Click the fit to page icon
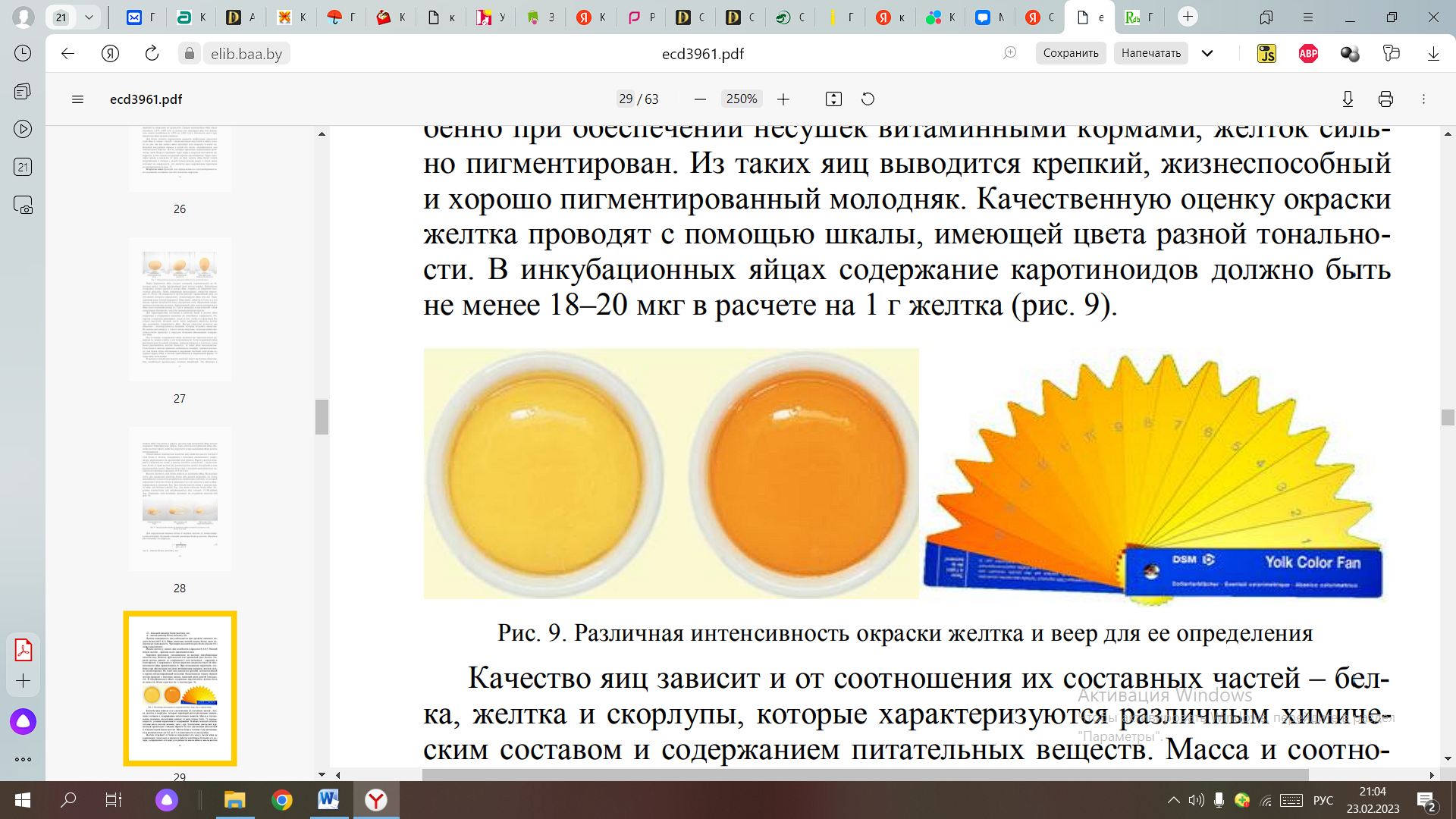This screenshot has height=819, width=1456. [x=833, y=99]
